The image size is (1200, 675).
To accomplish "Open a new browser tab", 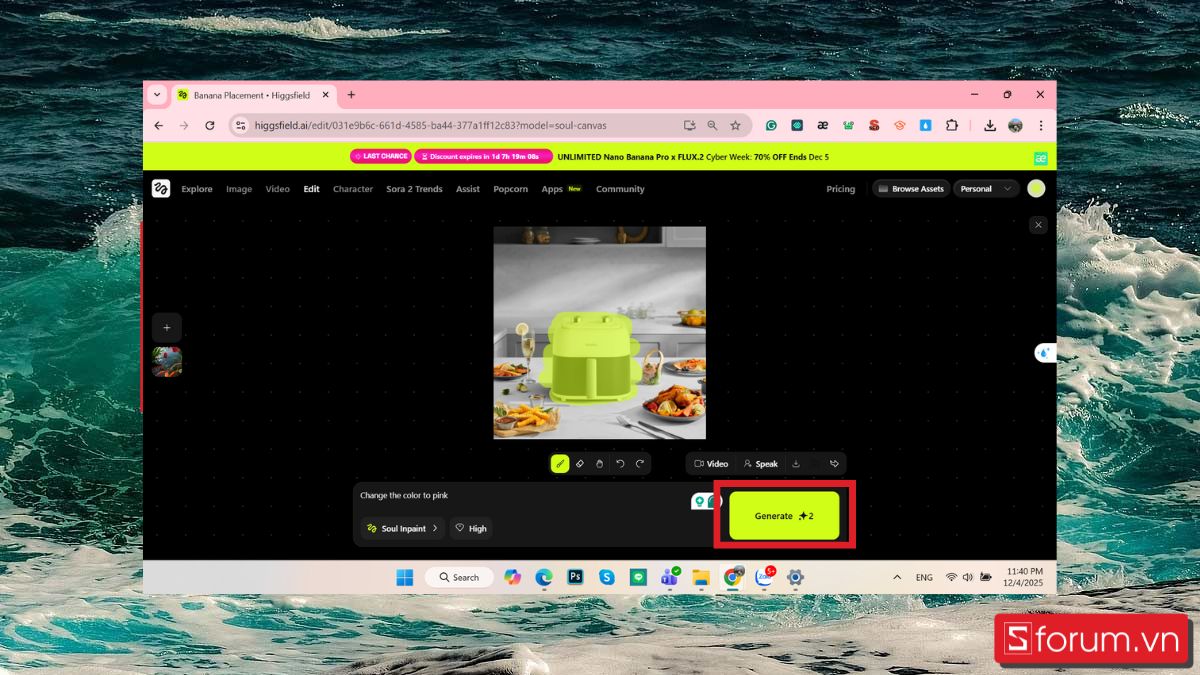I will (351, 95).
